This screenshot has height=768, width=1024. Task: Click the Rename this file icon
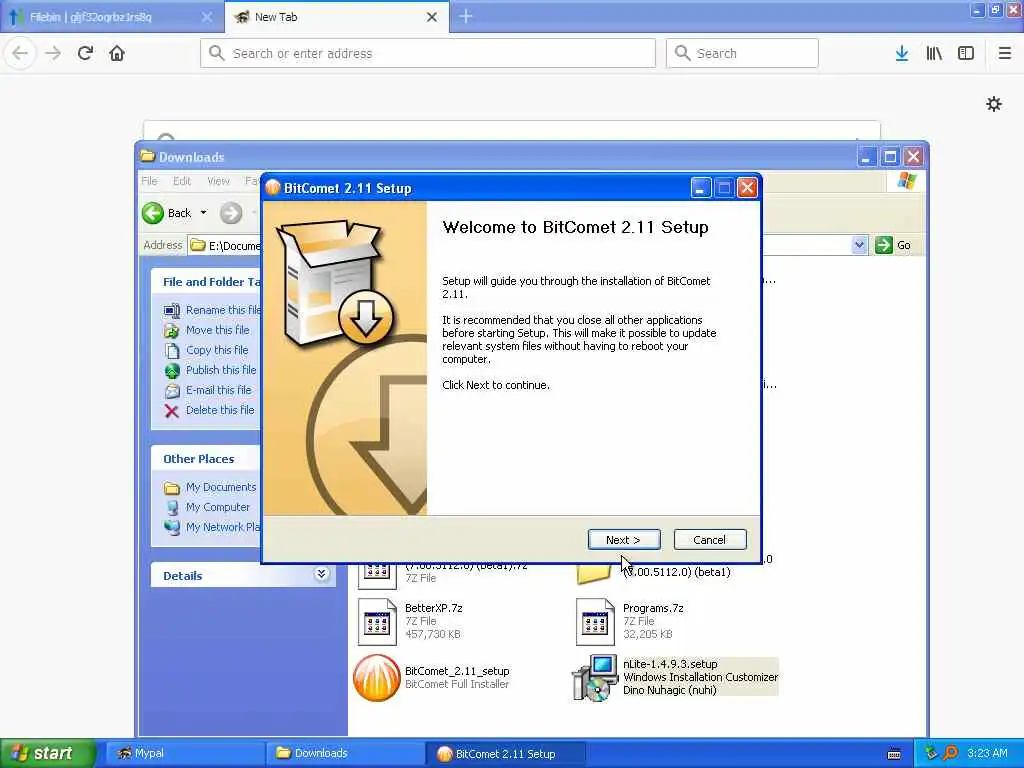click(x=172, y=310)
